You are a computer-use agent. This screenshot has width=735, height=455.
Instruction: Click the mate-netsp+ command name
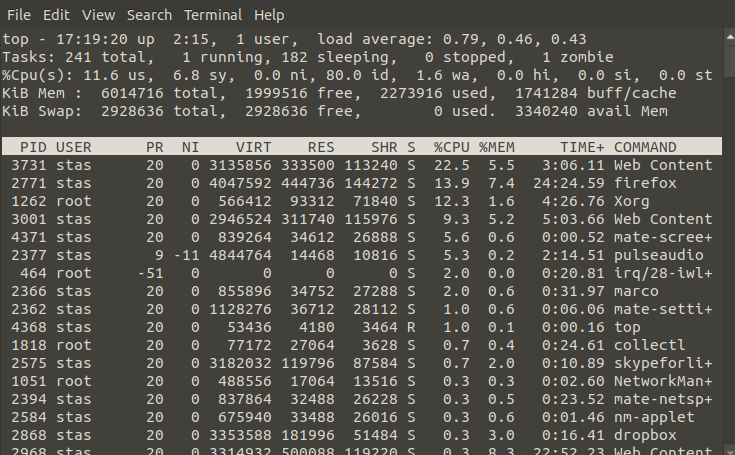pos(663,399)
